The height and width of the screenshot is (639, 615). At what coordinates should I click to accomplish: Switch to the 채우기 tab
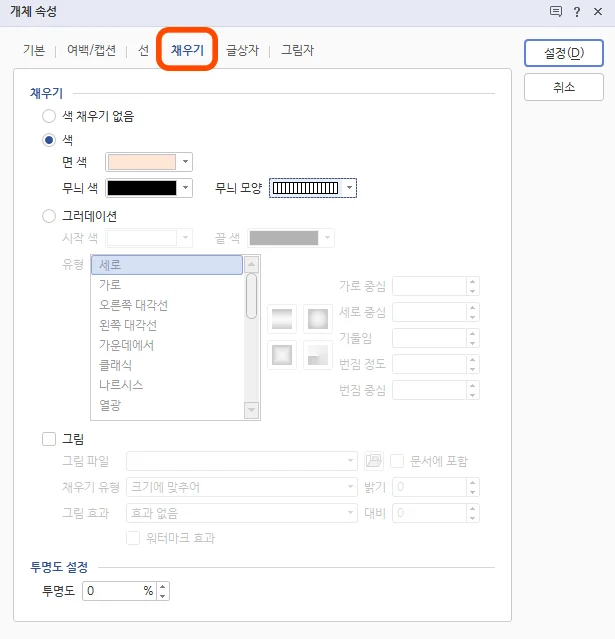pyautogui.click(x=187, y=50)
